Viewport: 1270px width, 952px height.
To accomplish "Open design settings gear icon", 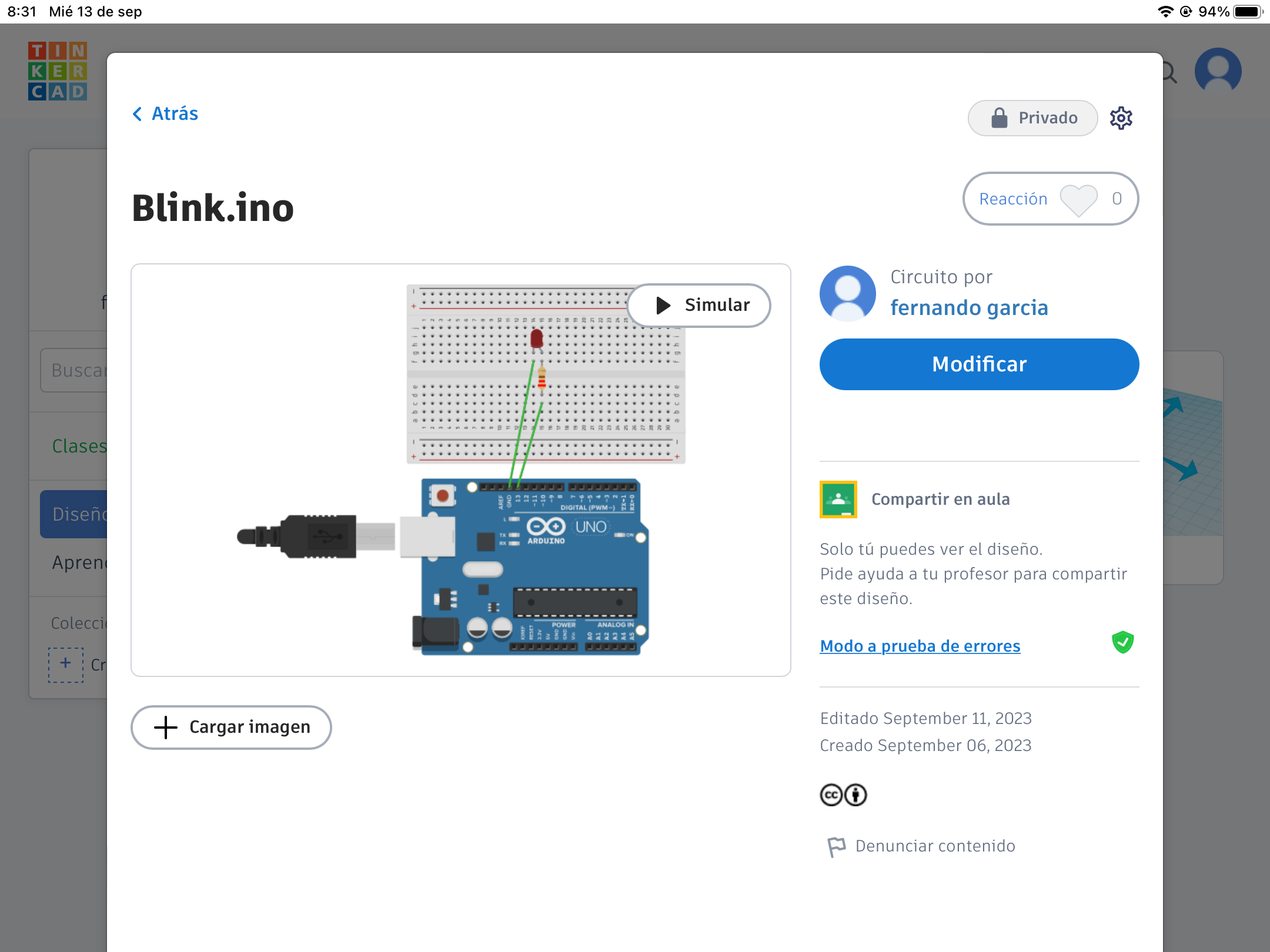I will [x=1121, y=118].
